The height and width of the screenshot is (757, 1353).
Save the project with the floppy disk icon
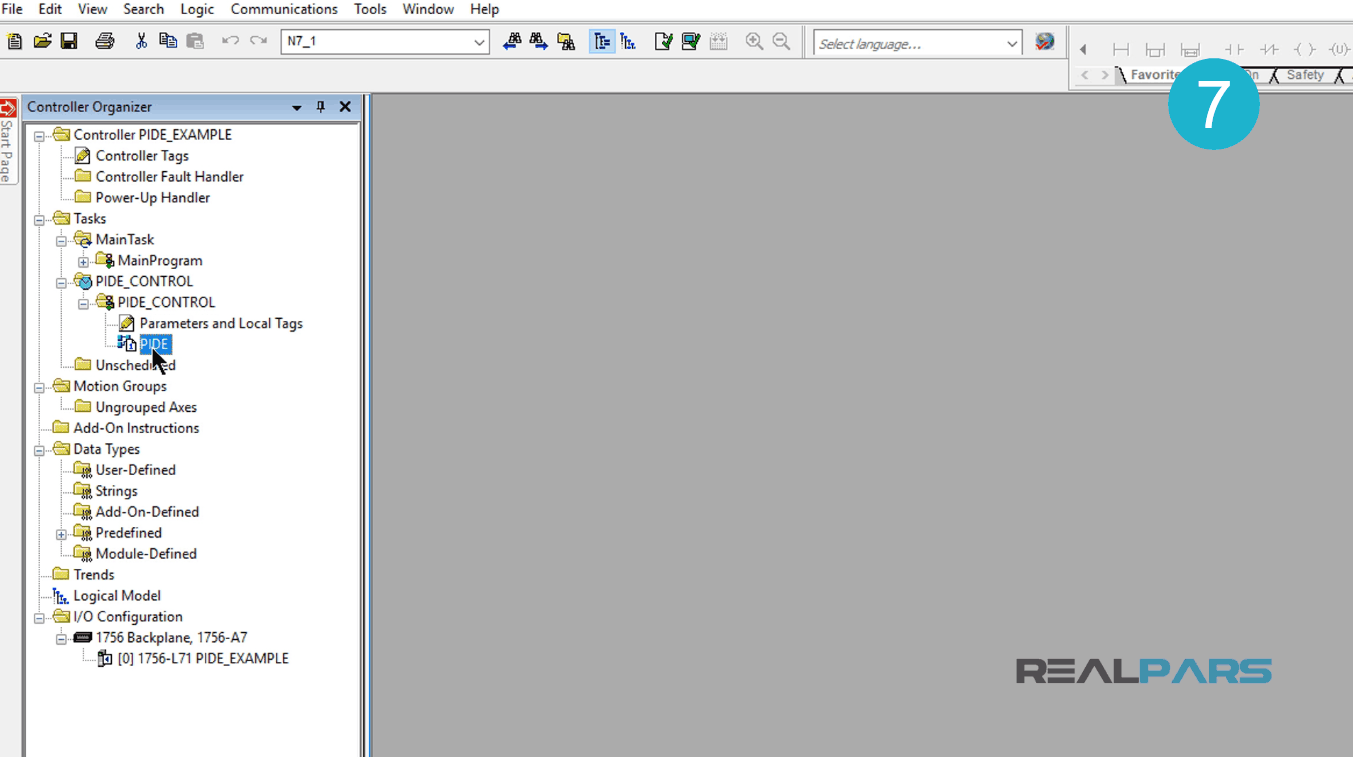click(x=69, y=42)
